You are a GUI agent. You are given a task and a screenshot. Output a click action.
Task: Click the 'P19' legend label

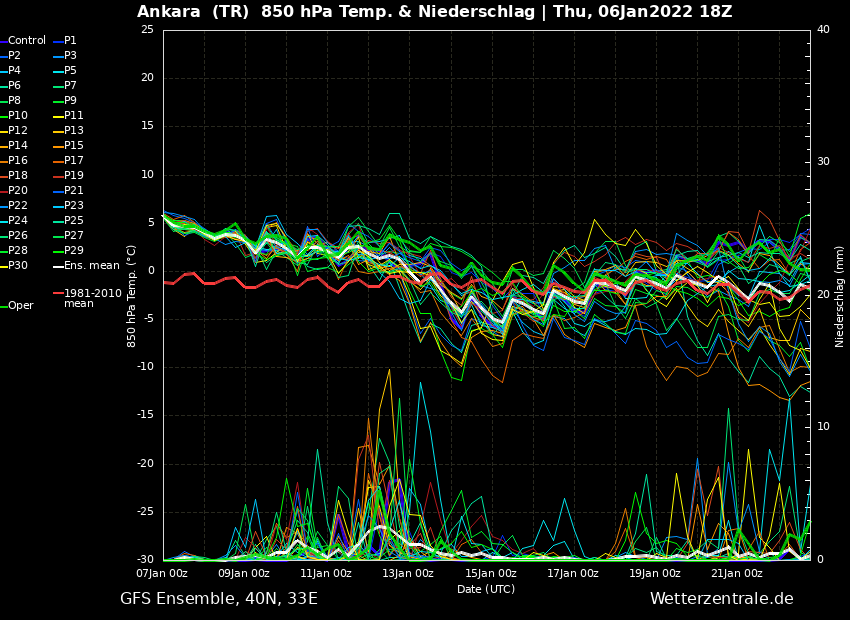pyautogui.click(x=74, y=176)
